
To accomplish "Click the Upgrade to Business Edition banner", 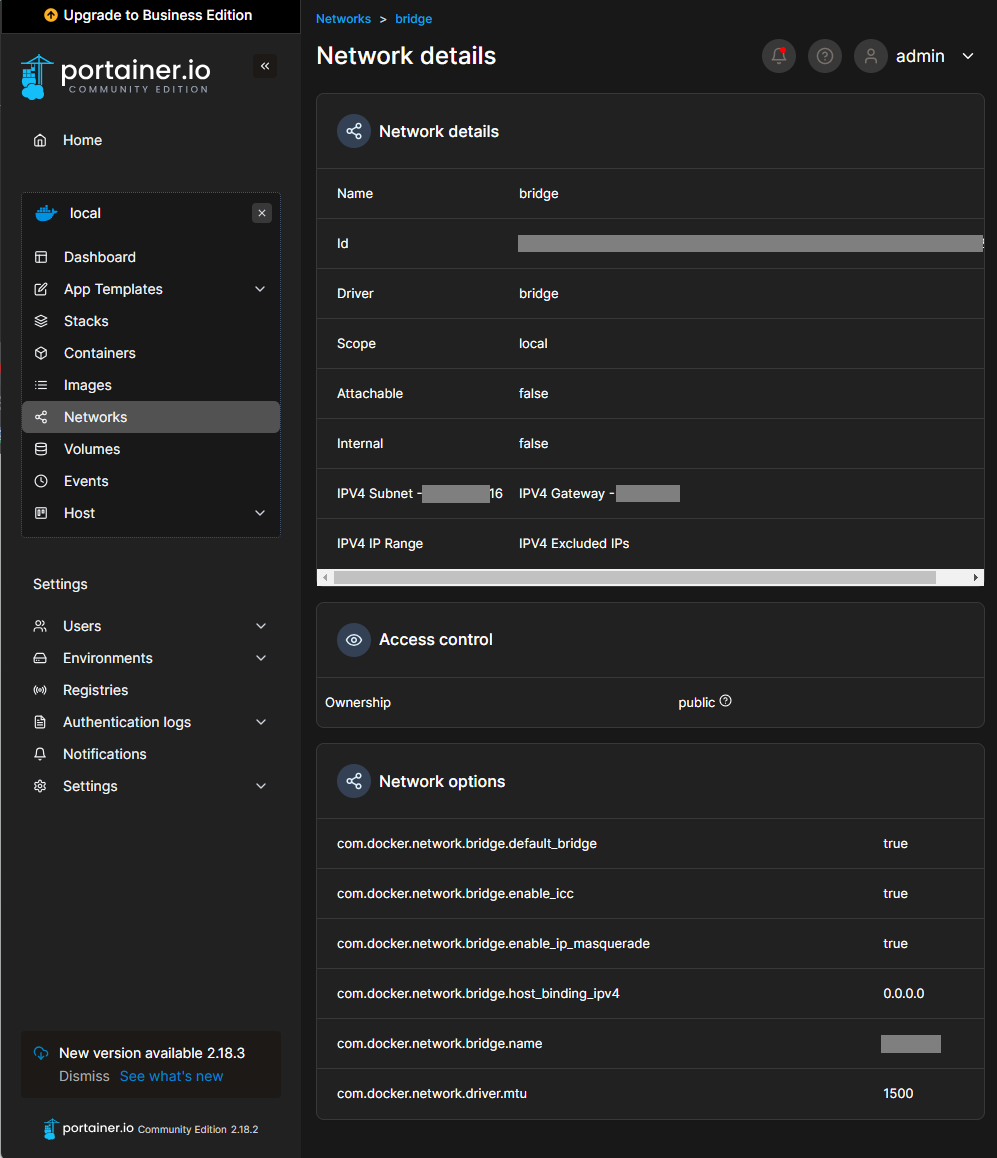I will (151, 16).
